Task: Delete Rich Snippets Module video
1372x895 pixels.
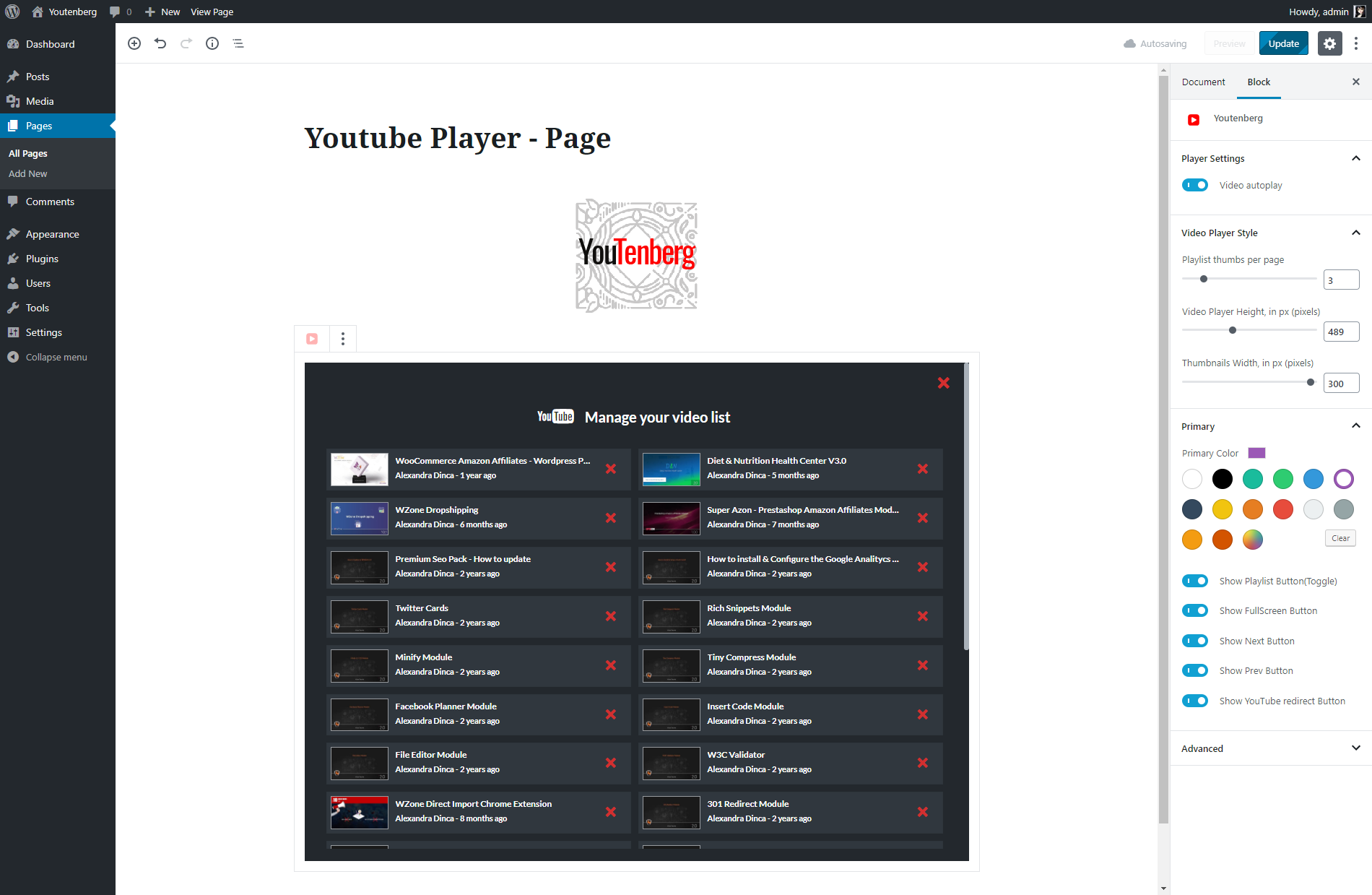Action: pos(923,616)
